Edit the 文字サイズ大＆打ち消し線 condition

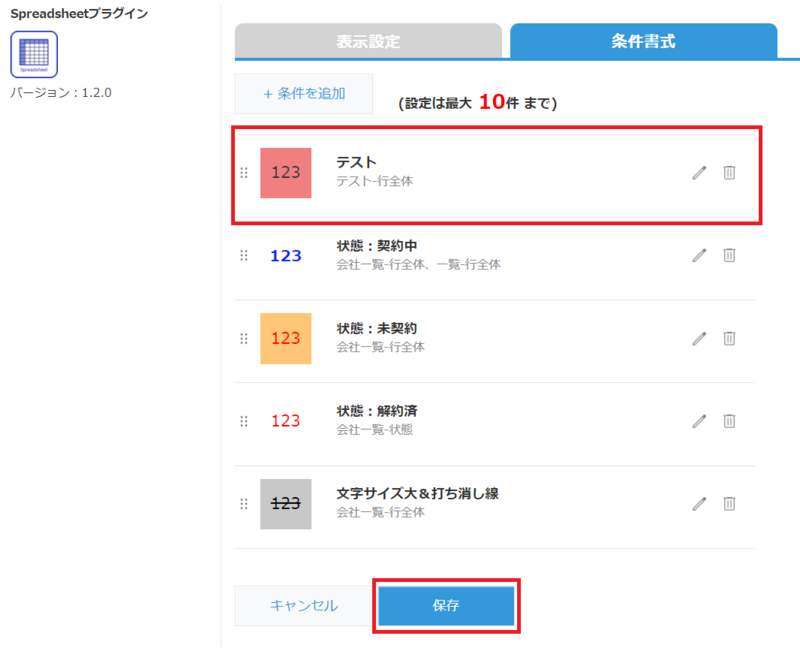[x=699, y=503]
